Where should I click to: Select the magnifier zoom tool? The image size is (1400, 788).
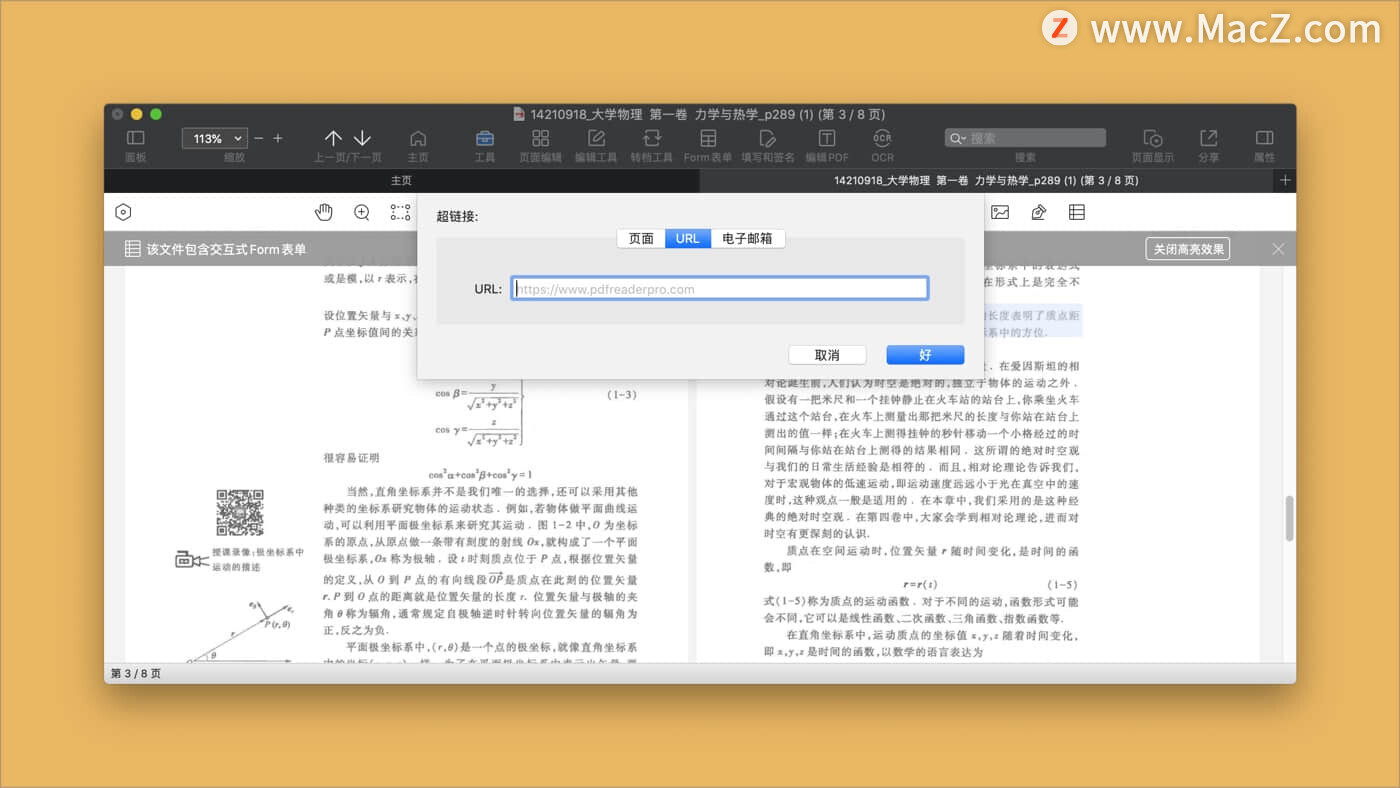362,212
